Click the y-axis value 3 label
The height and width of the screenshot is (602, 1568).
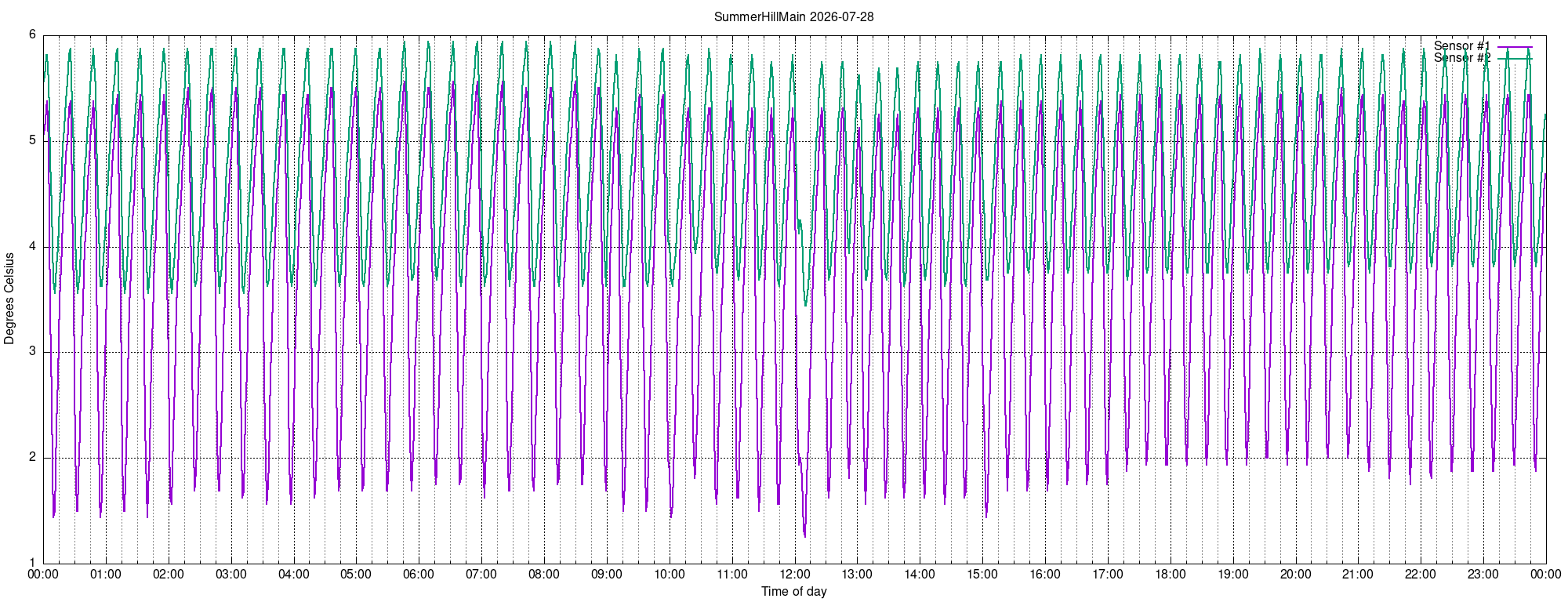tap(32, 351)
